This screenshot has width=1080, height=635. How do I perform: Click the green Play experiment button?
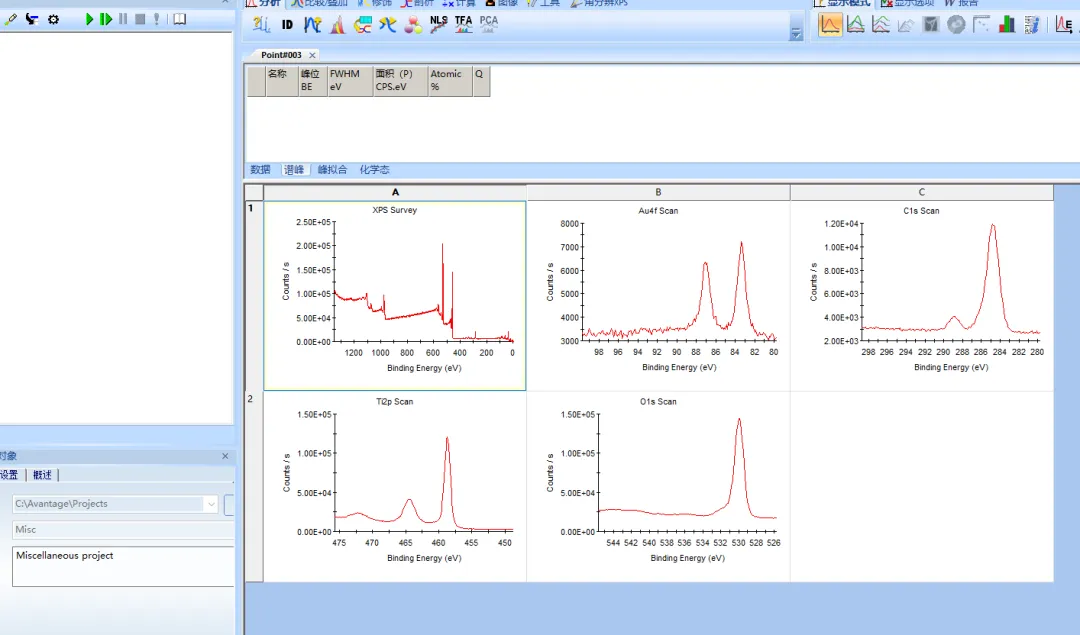pos(90,19)
